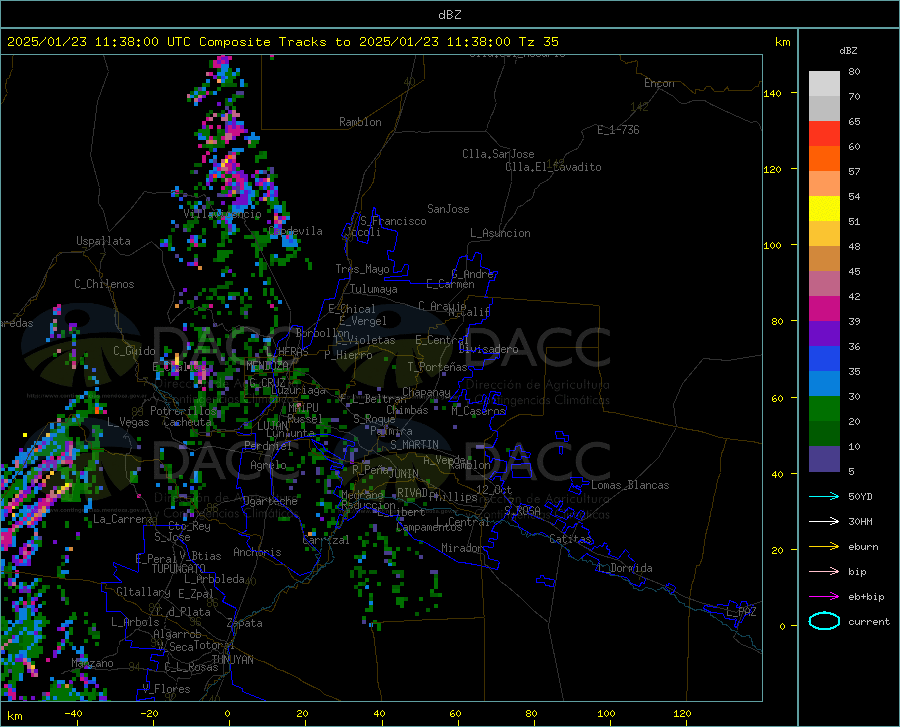Click the 'Lomas_Blancas' map label
The width and height of the screenshot is (900, 727).
pyautogui.click(x=630, y=485)
